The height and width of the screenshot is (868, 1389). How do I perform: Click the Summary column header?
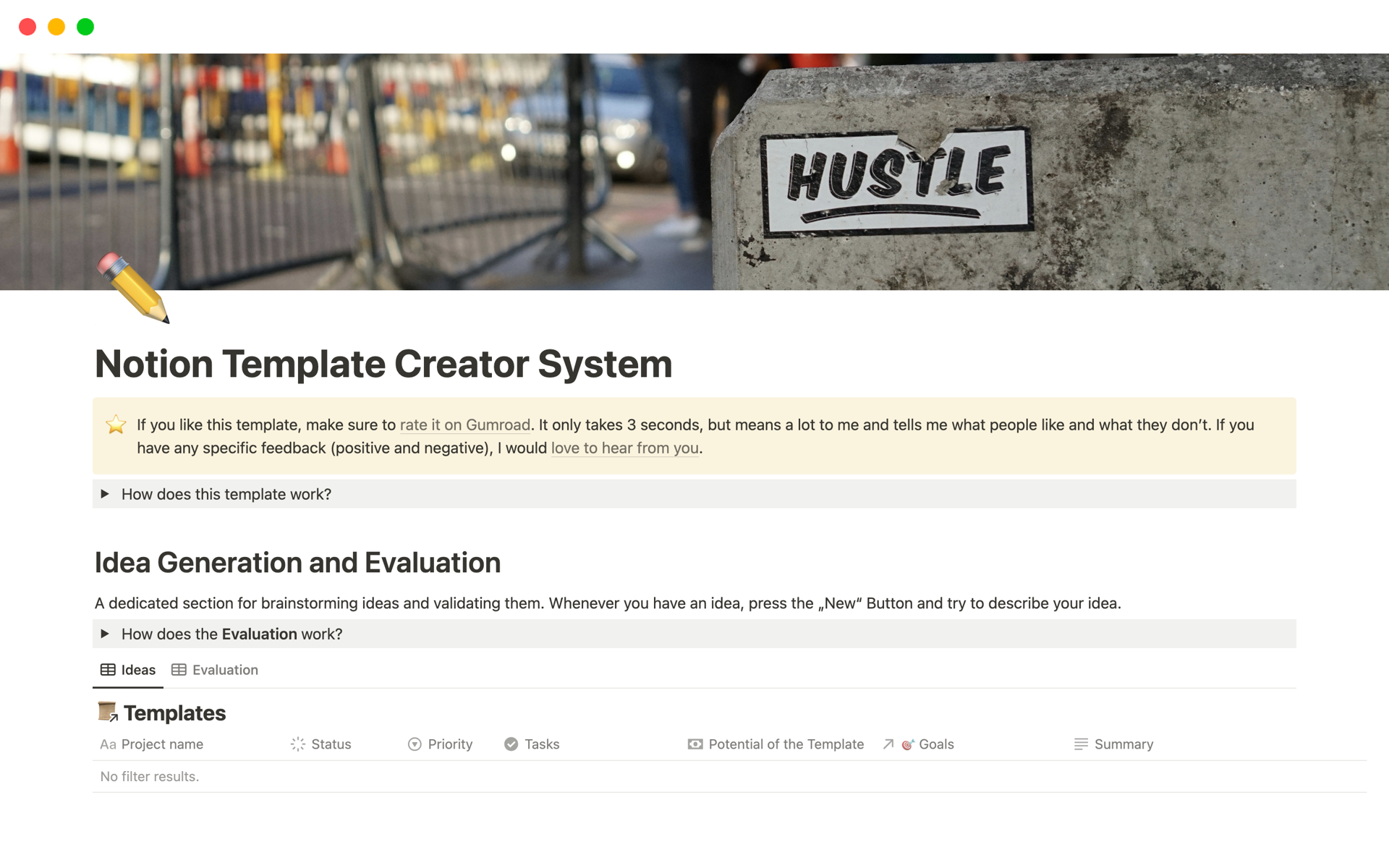click(x=1120, y=744)
